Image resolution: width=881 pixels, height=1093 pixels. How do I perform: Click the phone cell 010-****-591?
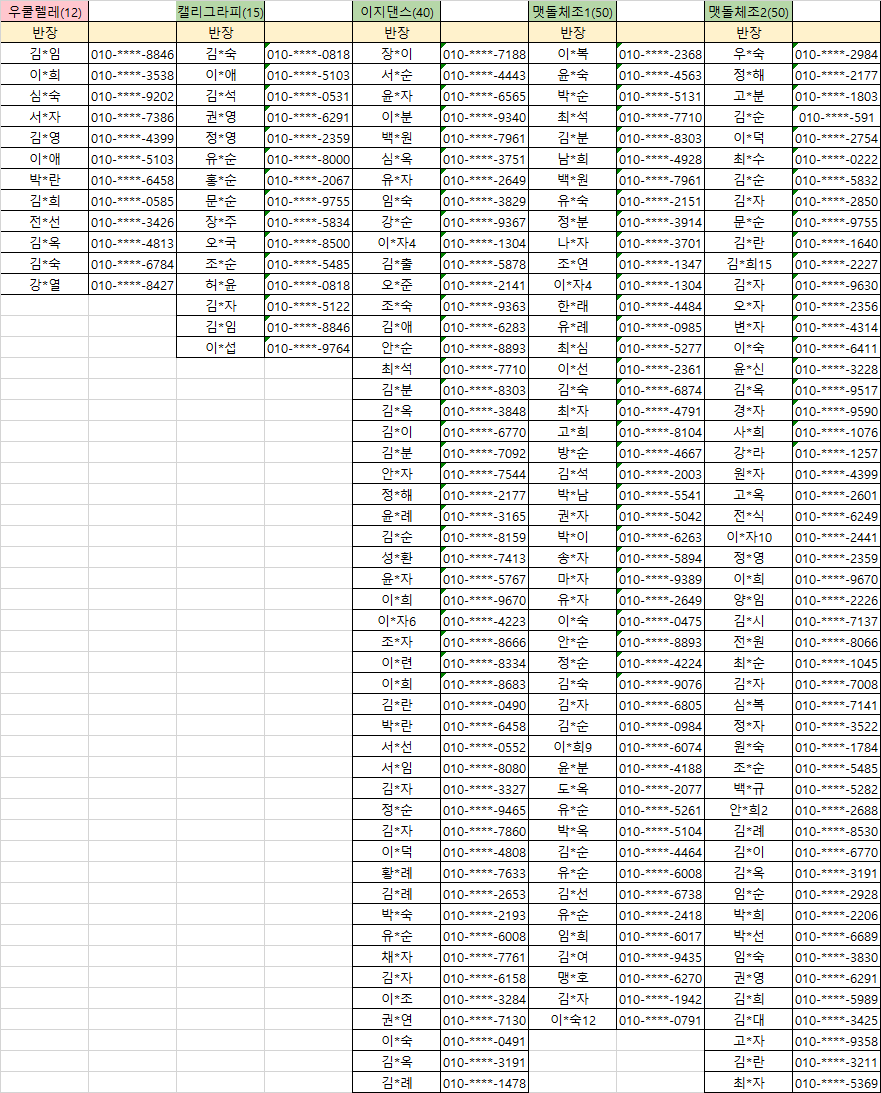(x=836, y=117)
